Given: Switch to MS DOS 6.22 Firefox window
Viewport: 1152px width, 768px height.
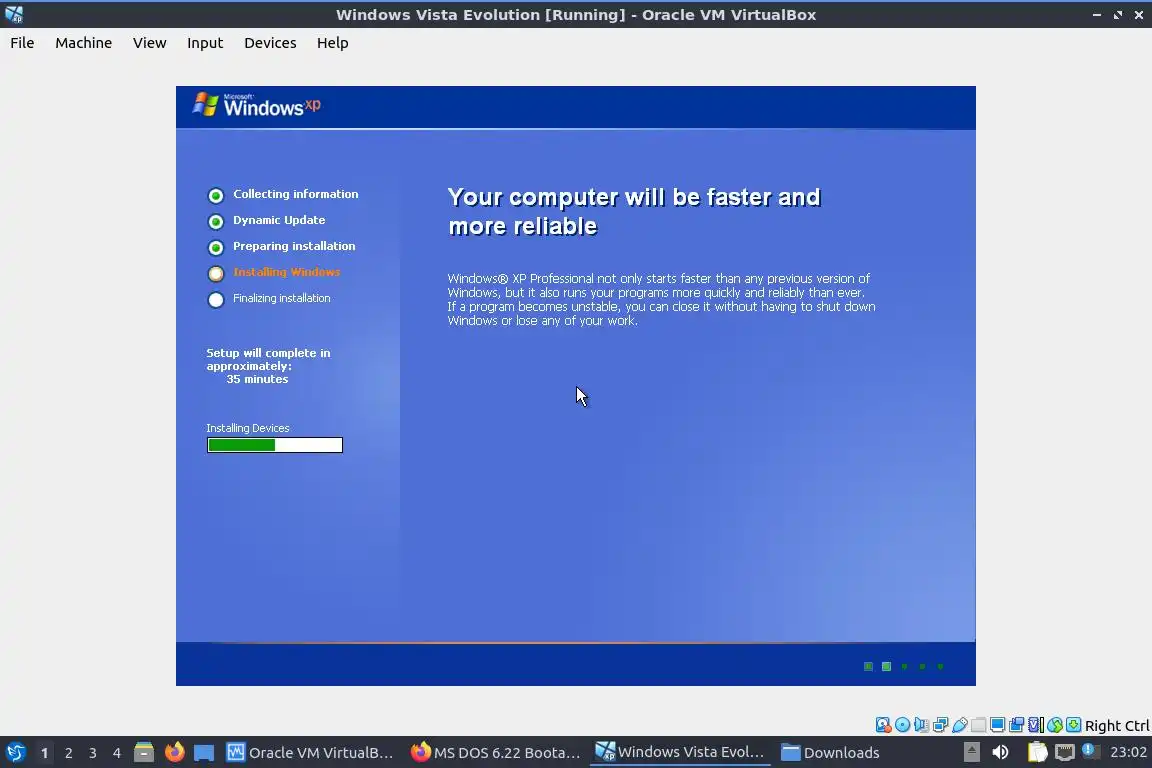Looking at the screenshot, I should (x=495, y=753).
